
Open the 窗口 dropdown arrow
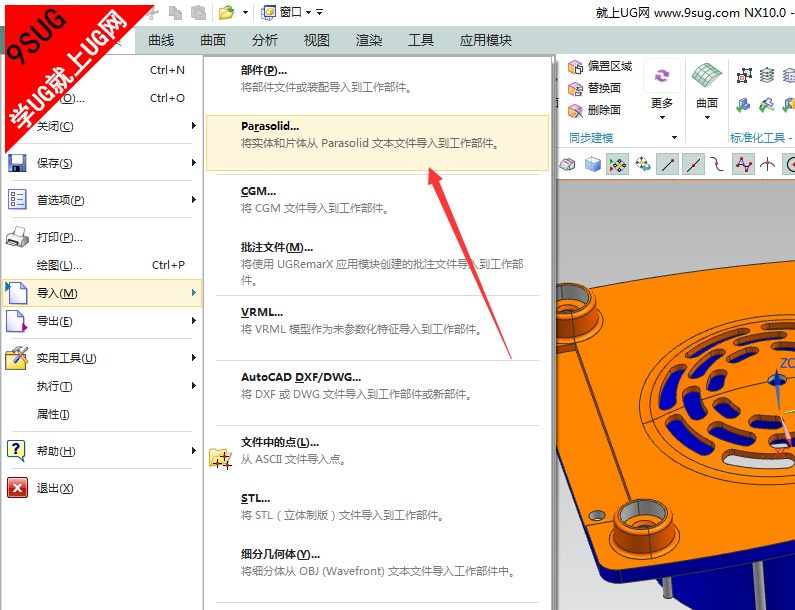[308, 12]
